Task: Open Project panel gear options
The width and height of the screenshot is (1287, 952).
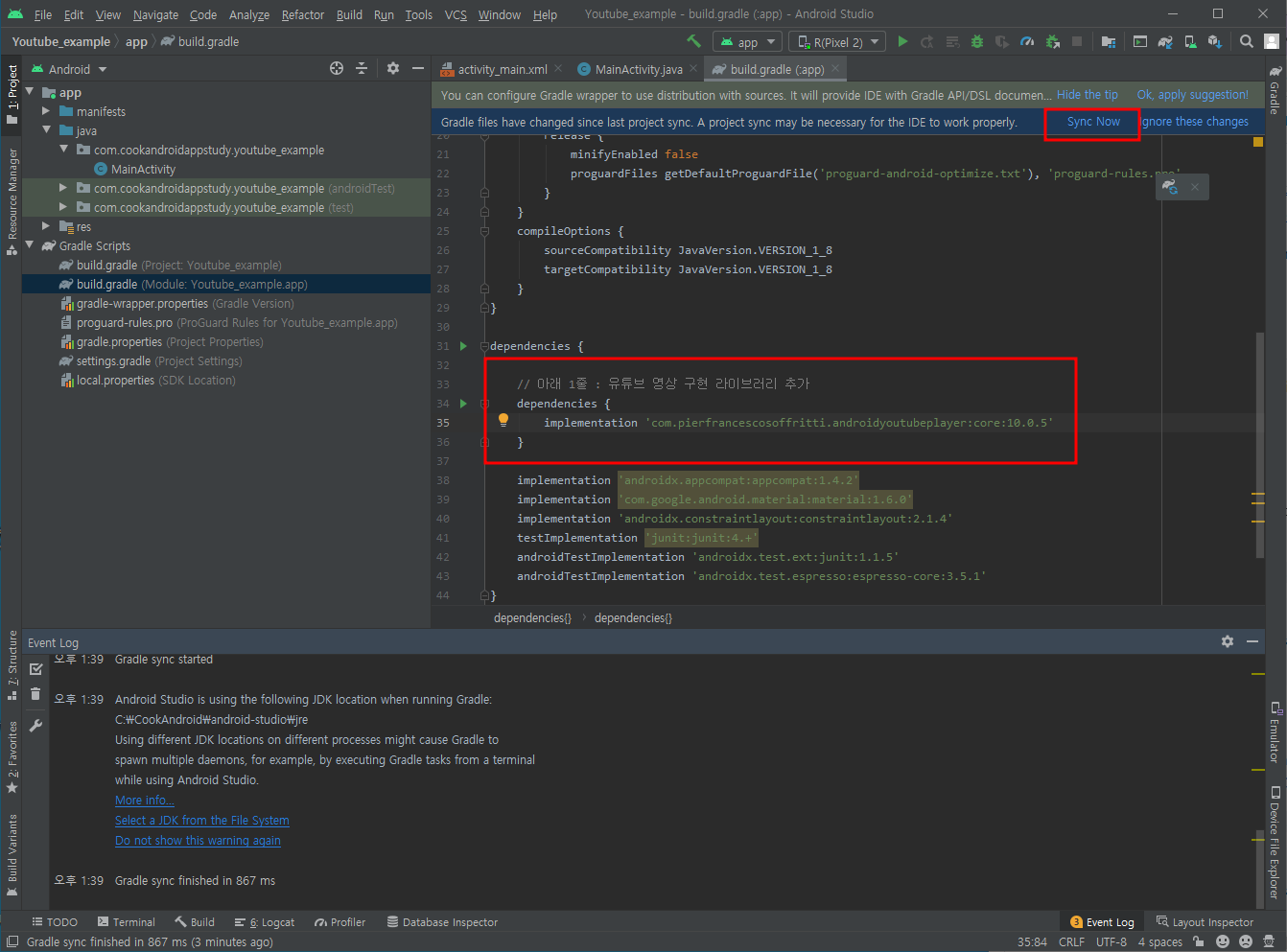Action: [393, 68]
